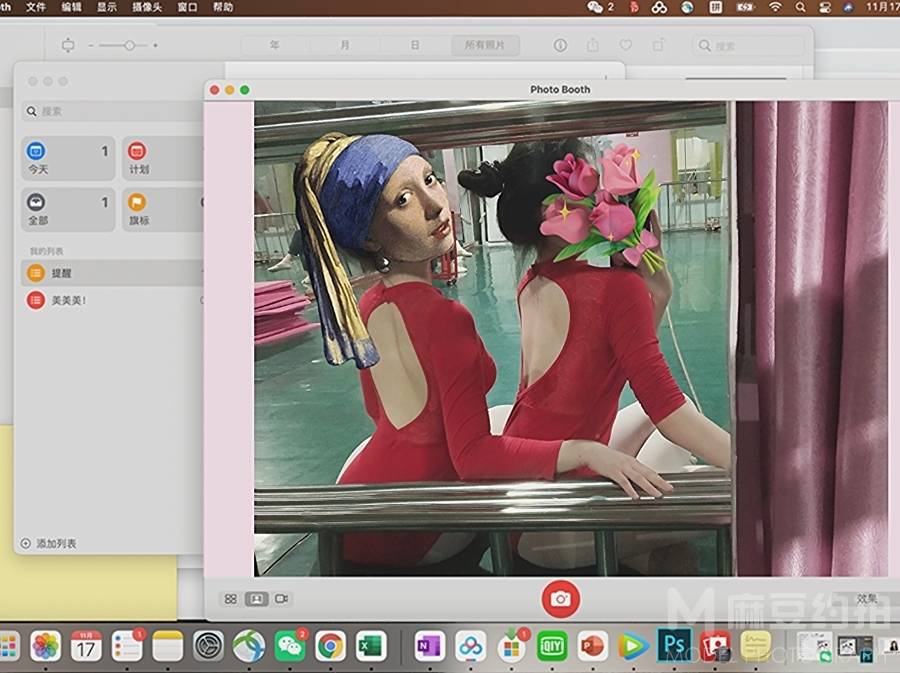This screenshot has height=673, width=900.
Task: Open the 拼 input method menu
Action: click(715, 7)
